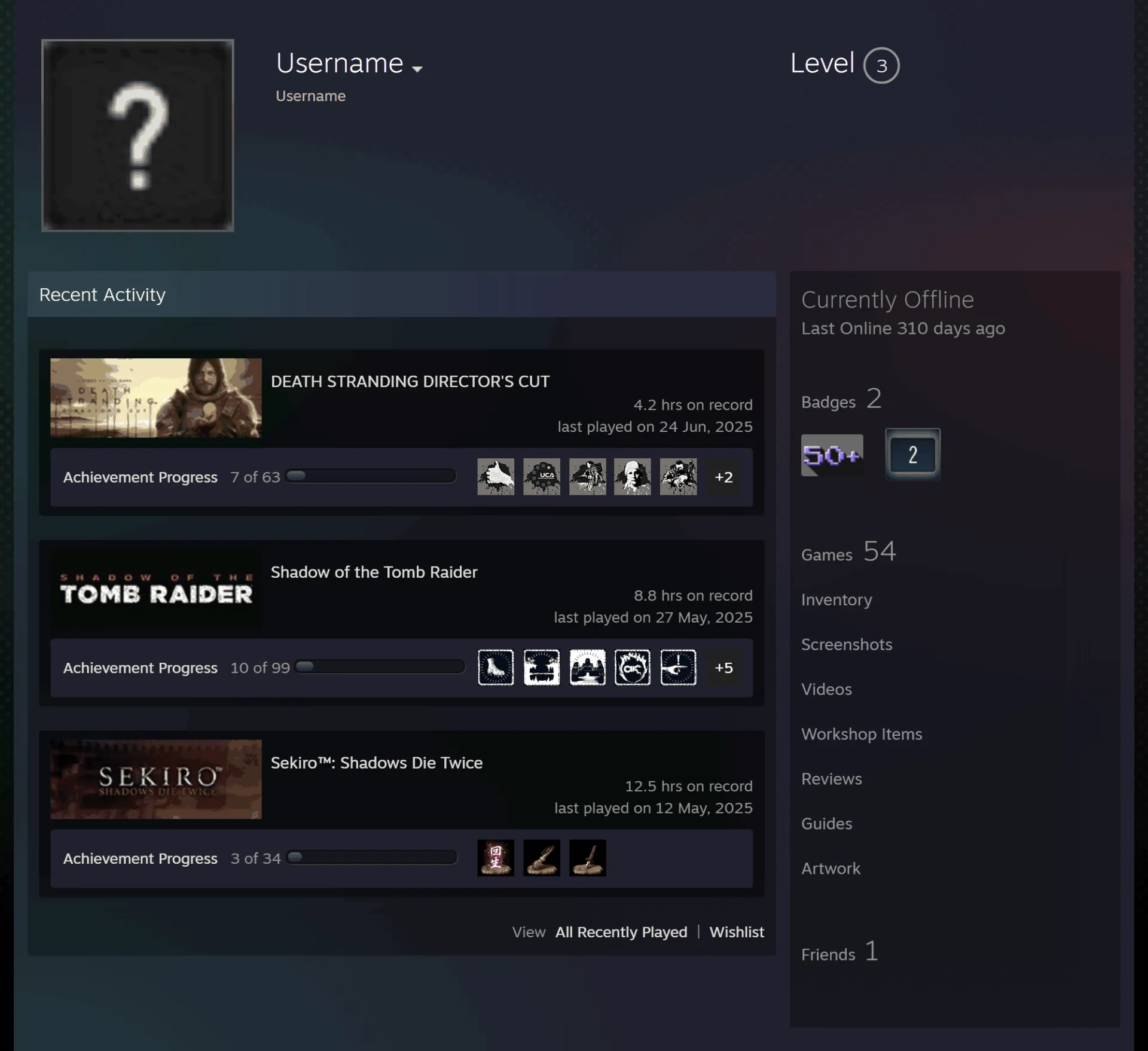
Task: Click Sekiro achievement progress bar
Action: coord(372,857)
